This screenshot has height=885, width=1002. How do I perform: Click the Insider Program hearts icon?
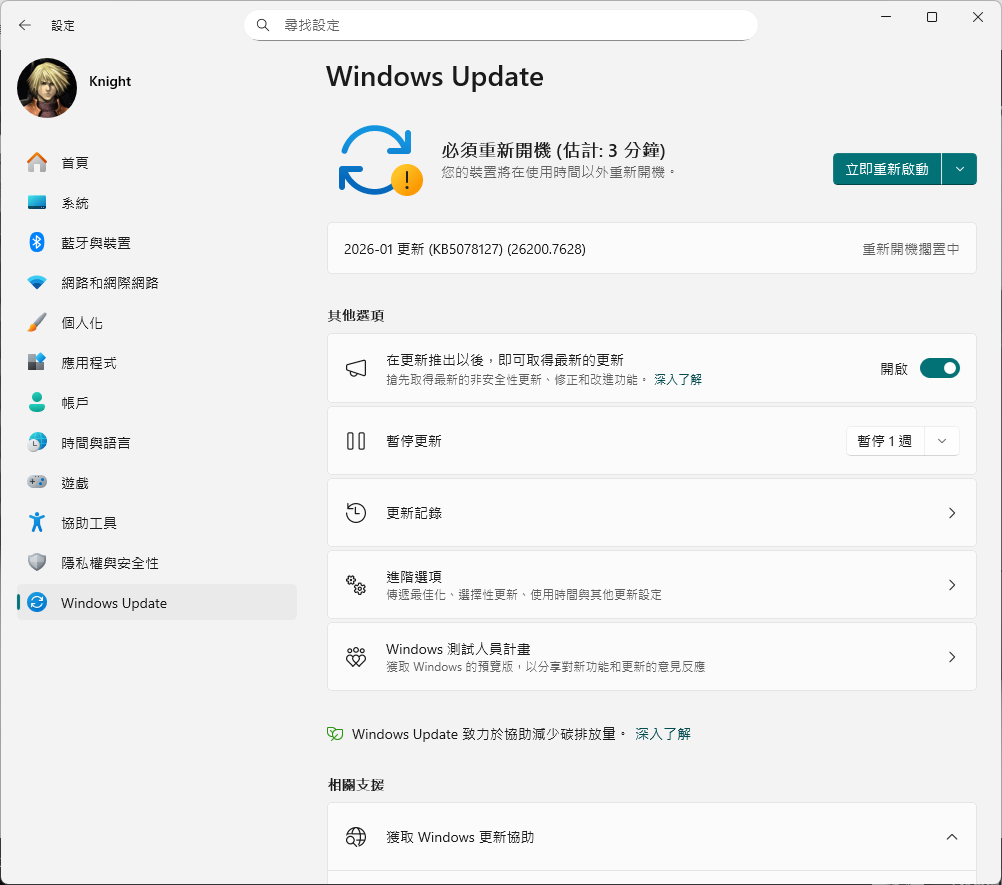[356, 657]
